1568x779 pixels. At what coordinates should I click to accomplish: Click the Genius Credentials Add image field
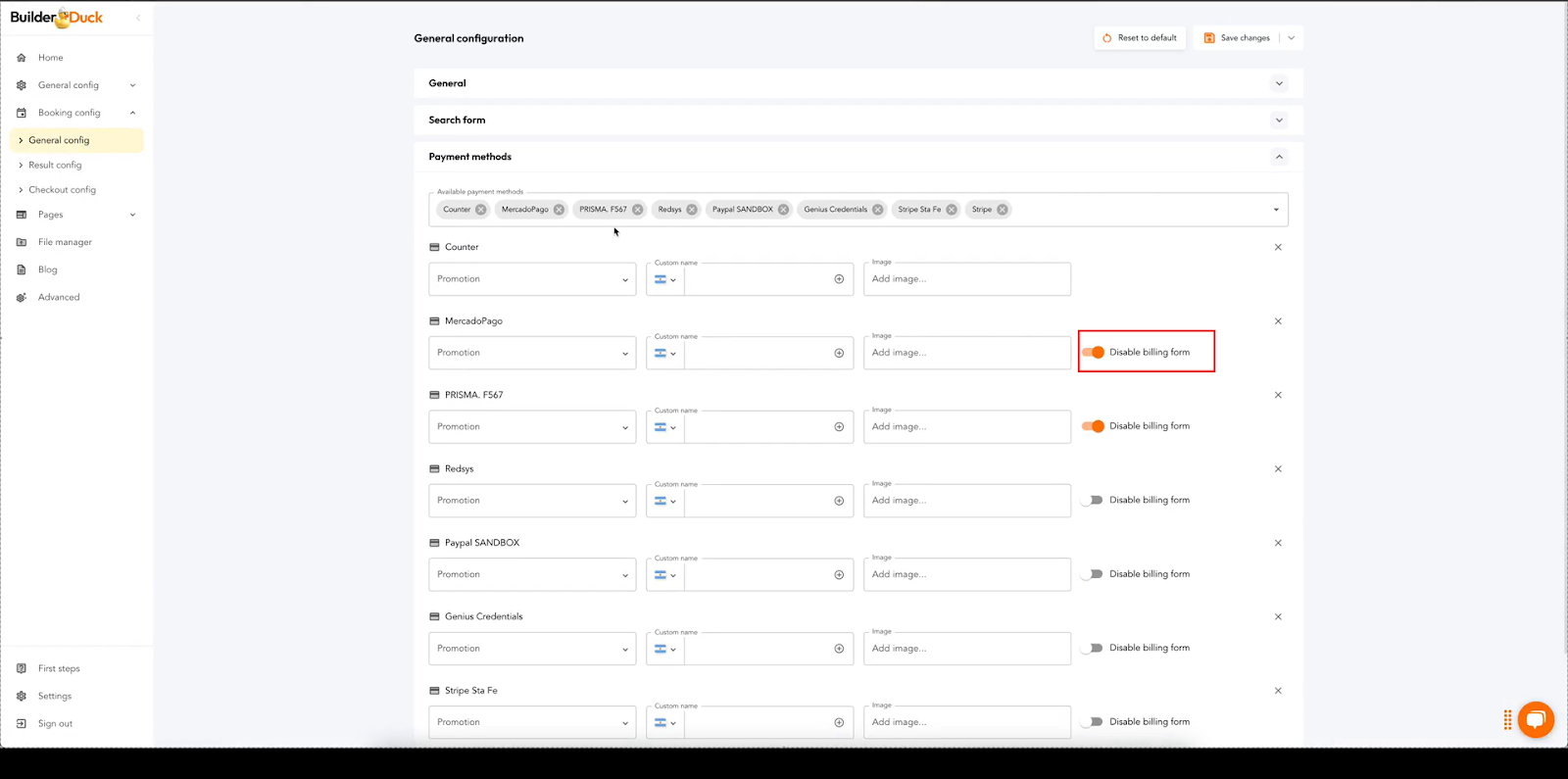[x=966, y=649]
